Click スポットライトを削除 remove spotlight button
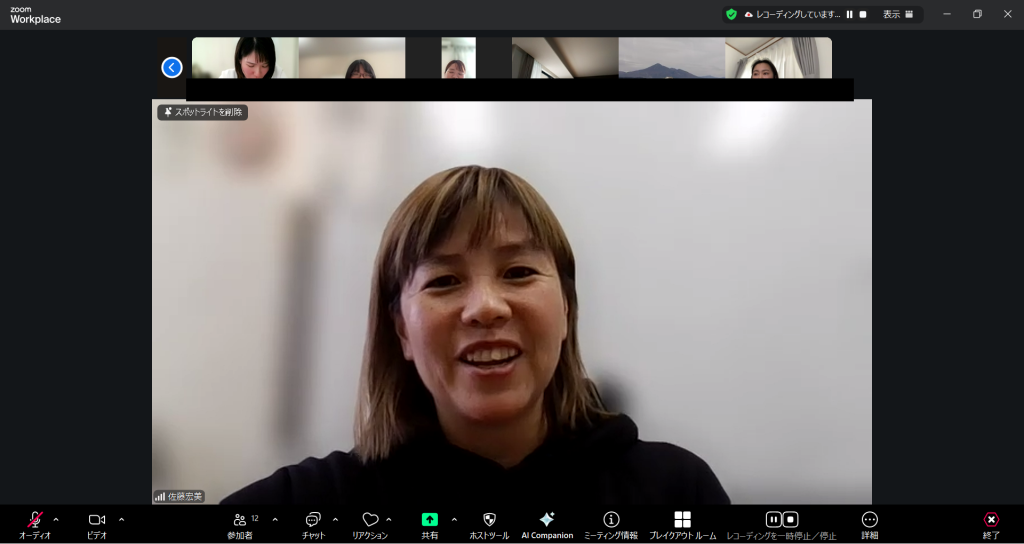 pos(203,112)
